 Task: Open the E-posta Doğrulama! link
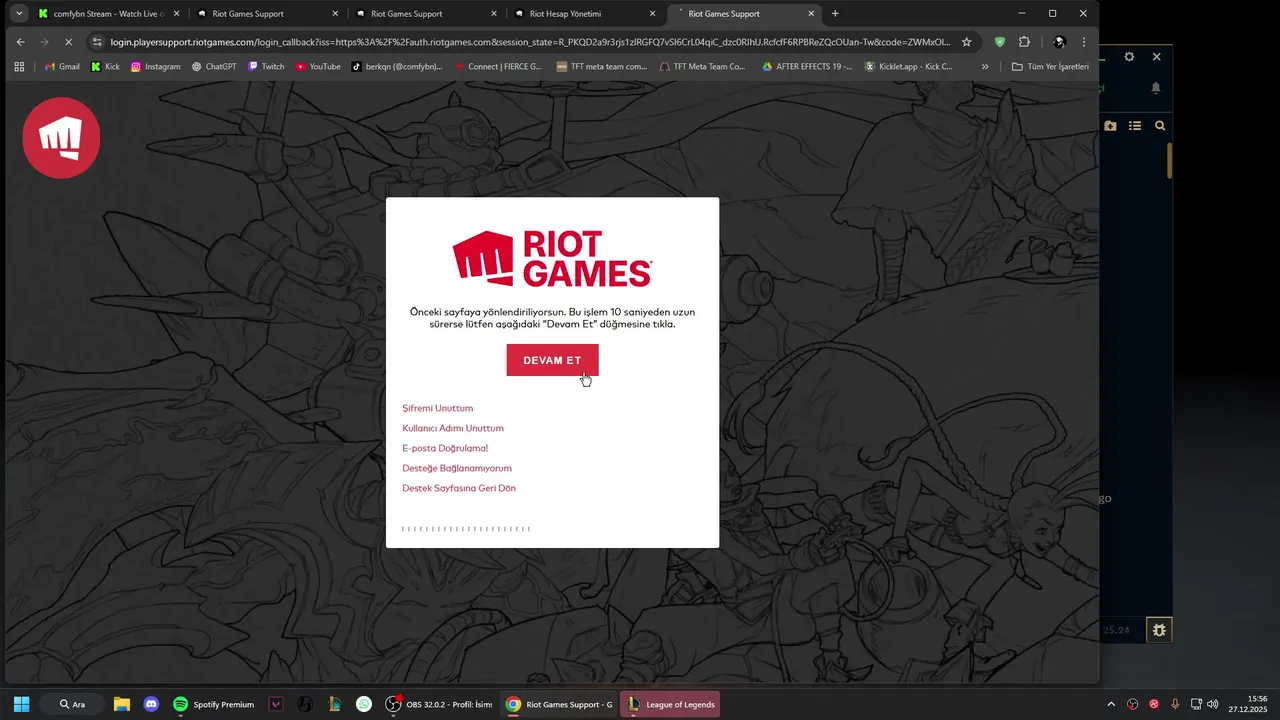pos(445,448)
